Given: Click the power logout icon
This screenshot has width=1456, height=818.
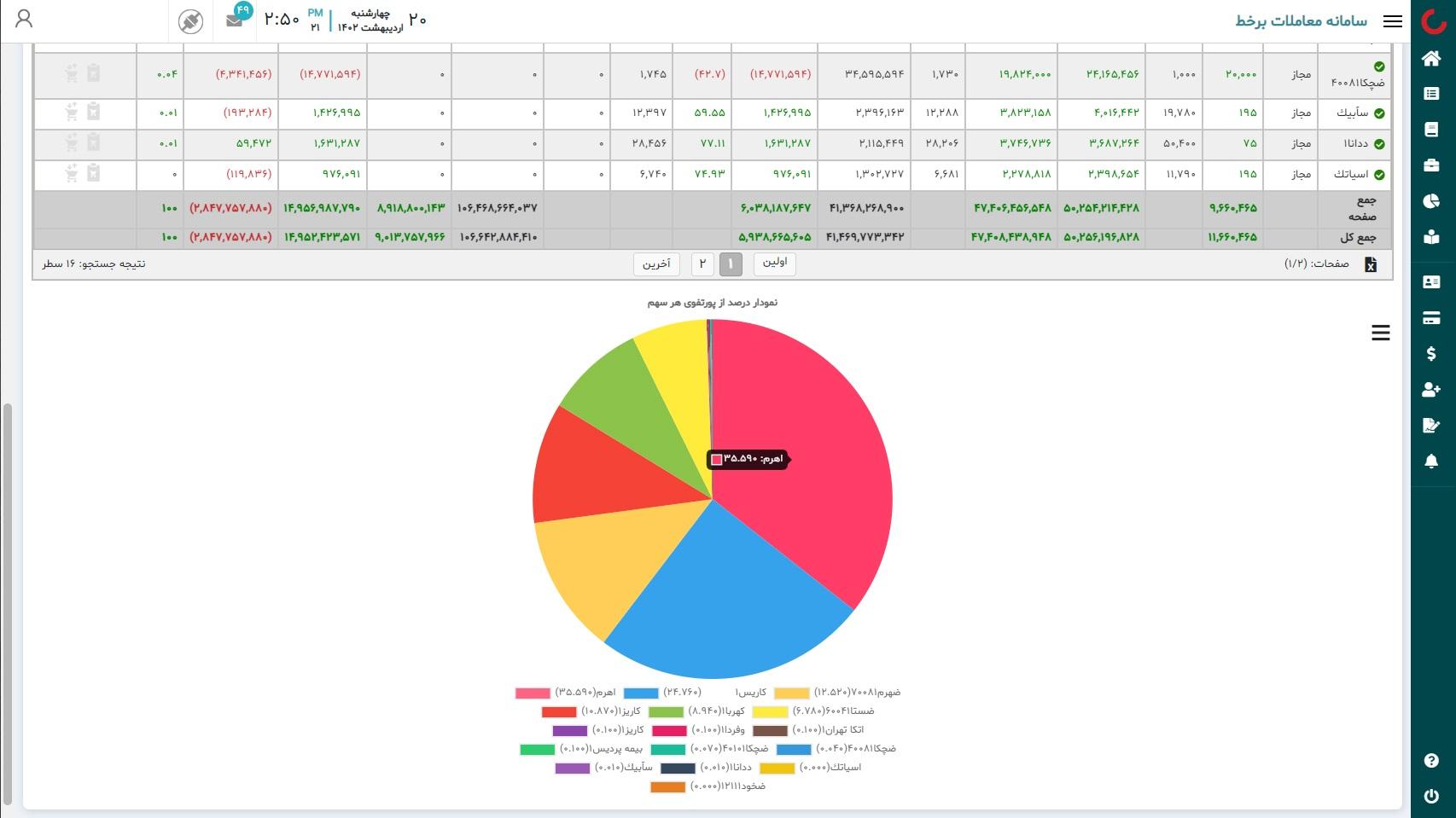Looking at the screenshot, I should (x=1431, y=797).
